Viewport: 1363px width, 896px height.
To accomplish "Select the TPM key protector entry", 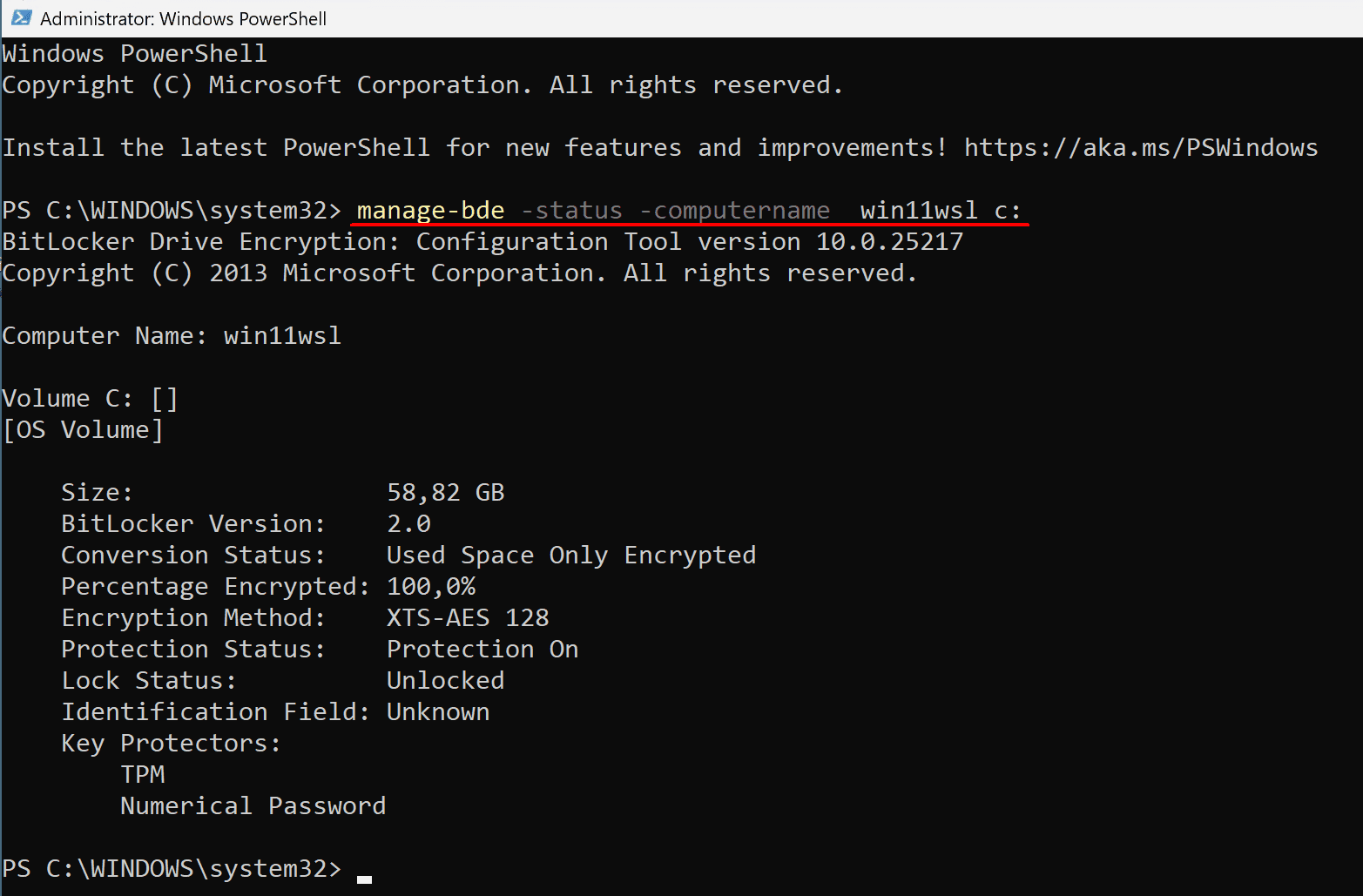I will pyautogui.click(x=143, y=773).
